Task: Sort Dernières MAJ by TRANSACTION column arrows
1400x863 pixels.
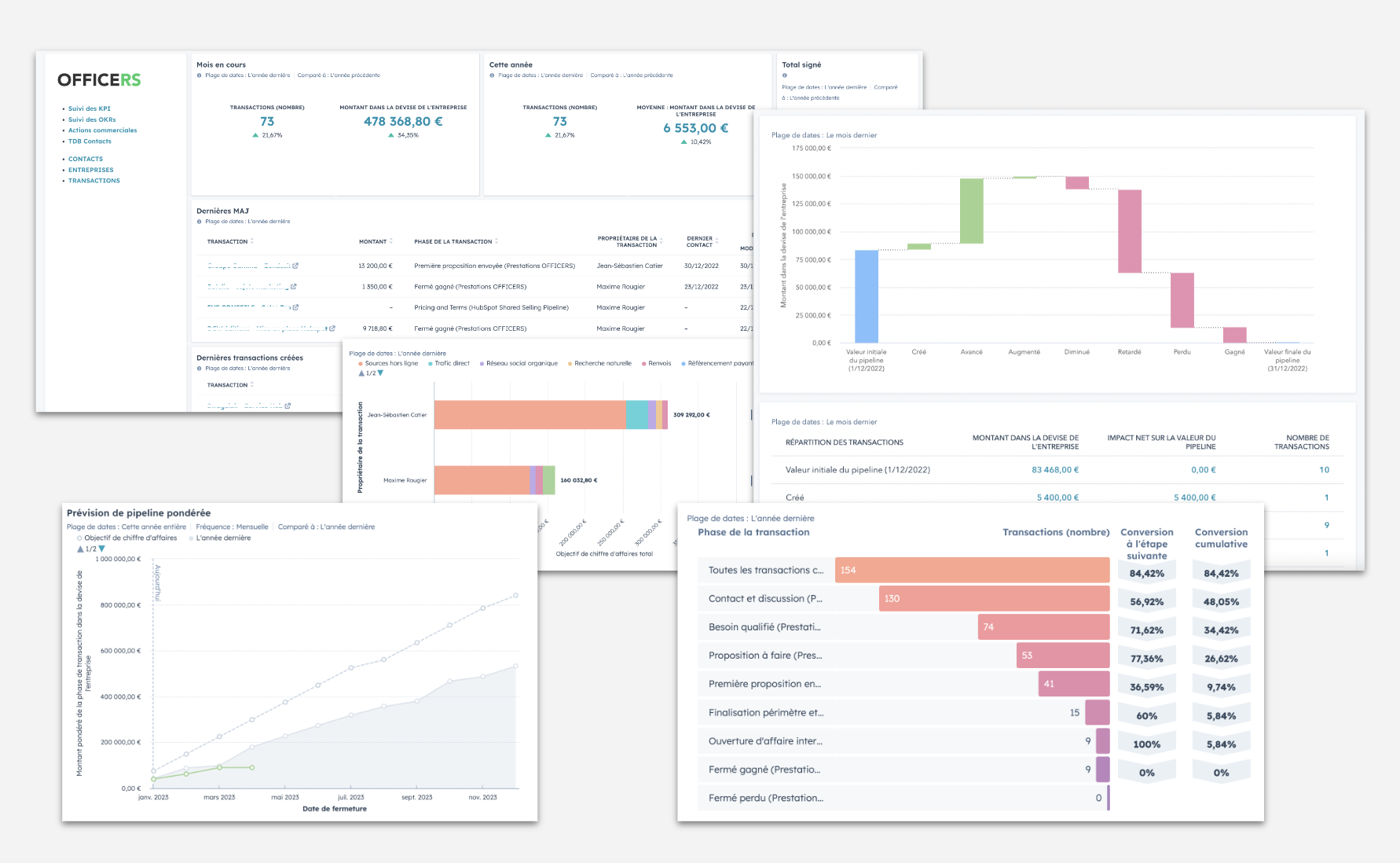Action: [251, 241]
